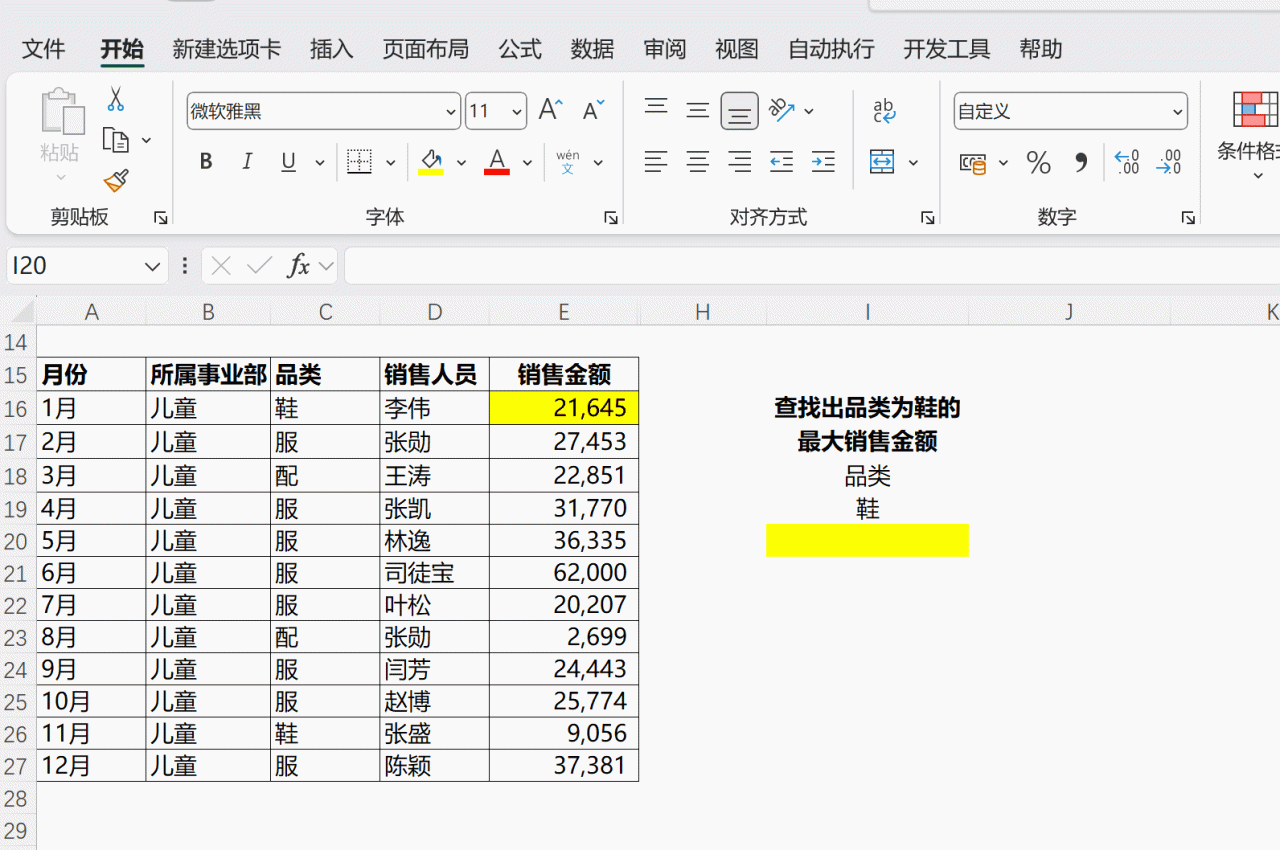
Task: Select column E header
Action: [x=564, y=312]
